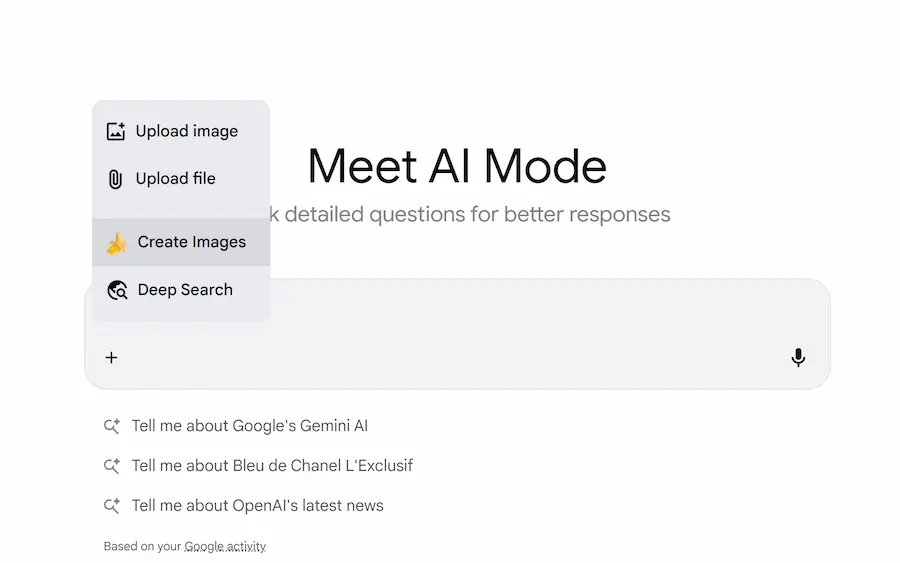Ask about Bleu de Chanel L'Exclusif
The image size is (900, 563).
pyautogui.click(x=272, y=466)
